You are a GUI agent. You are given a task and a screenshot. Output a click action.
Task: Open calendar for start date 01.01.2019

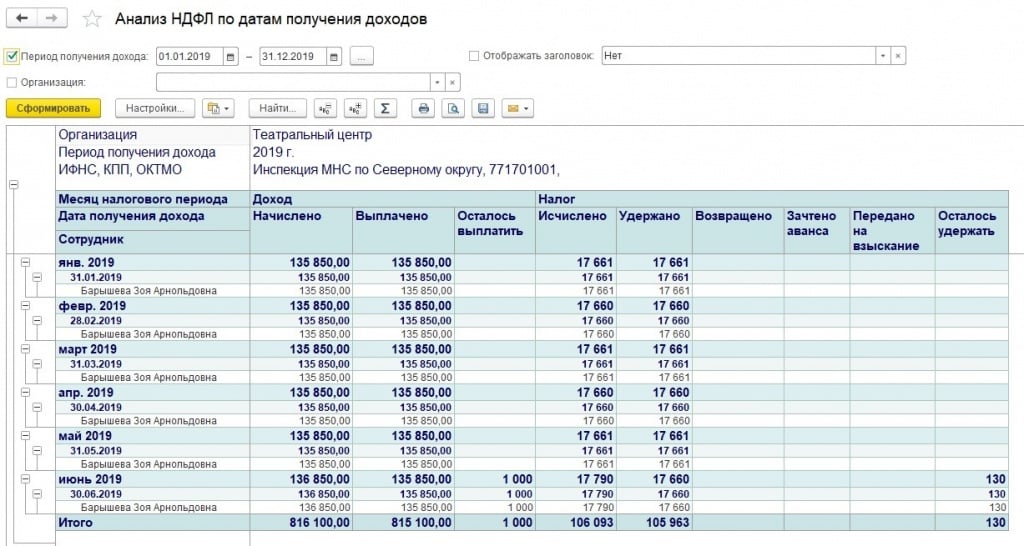(231, 56)
